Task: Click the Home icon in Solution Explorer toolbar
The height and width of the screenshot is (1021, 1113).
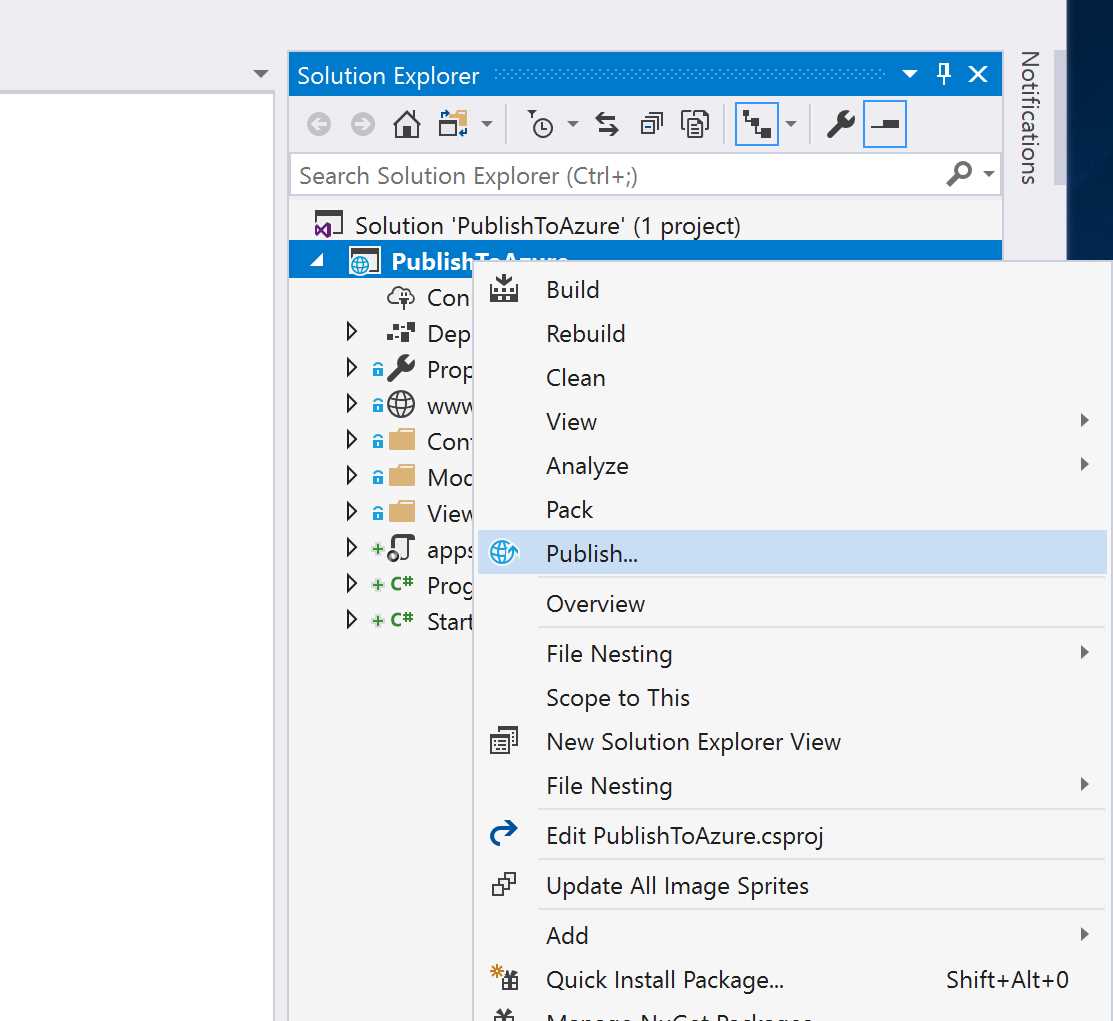Action: click(406, 124)
